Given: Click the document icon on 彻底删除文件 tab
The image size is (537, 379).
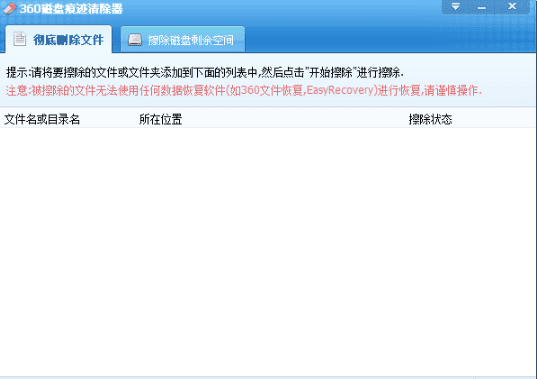Looking at the screenshot, I should tap(20, 39).
